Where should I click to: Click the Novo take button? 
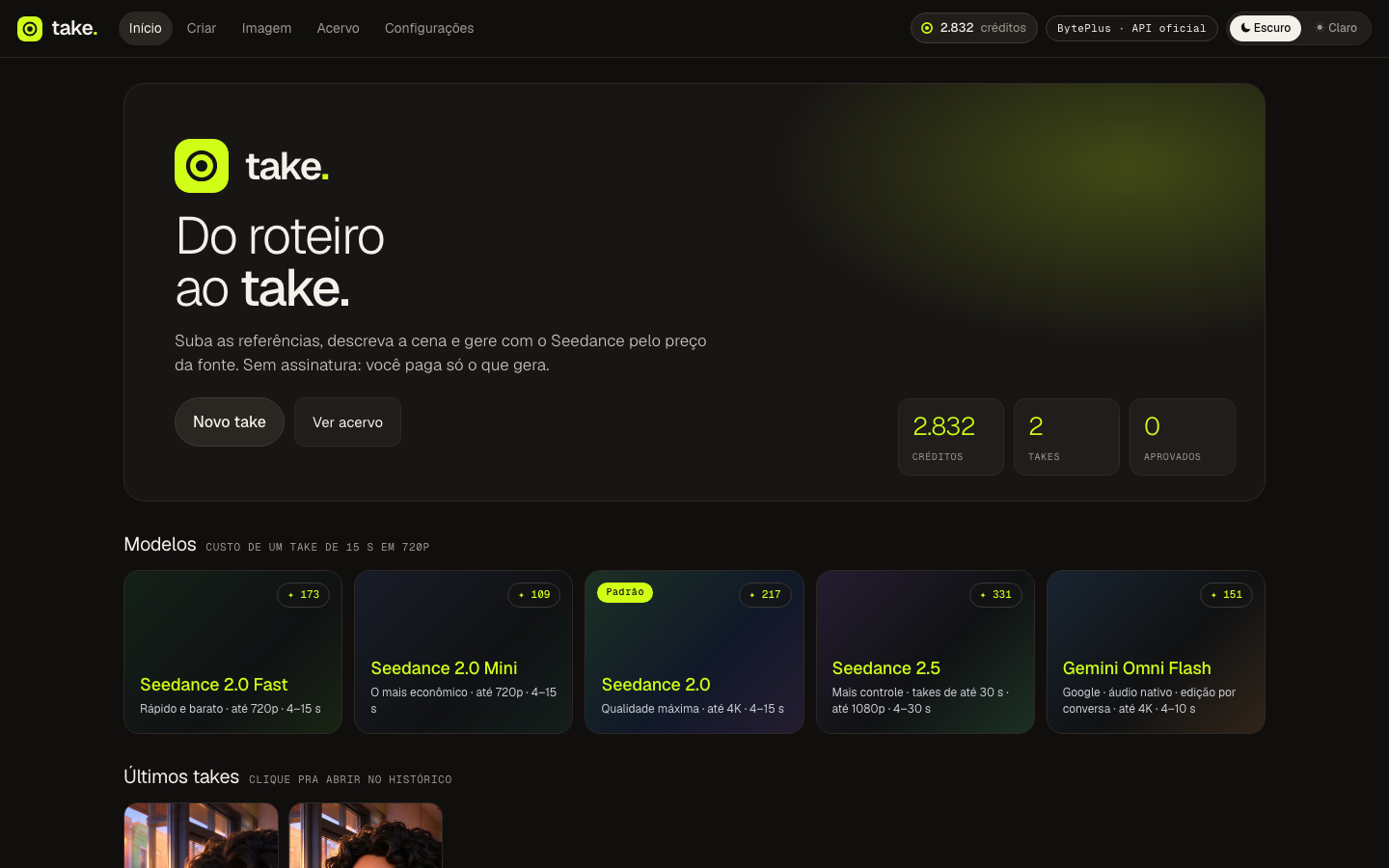pos(230,421)
